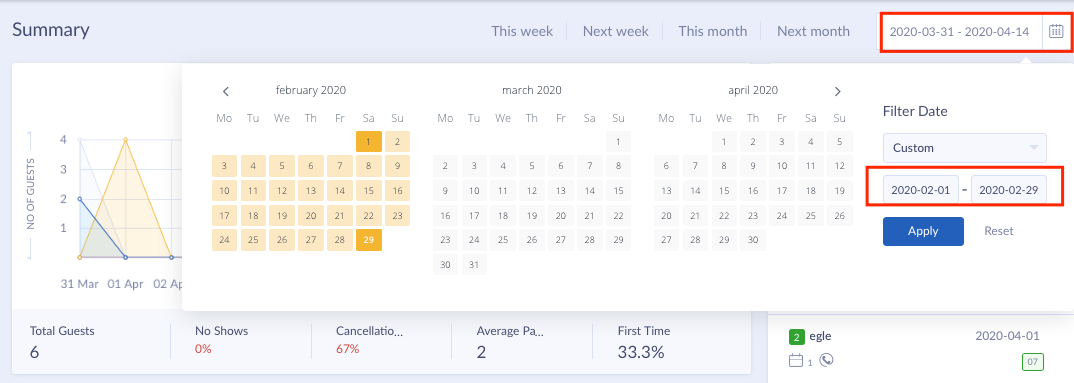1074x383 pixels.
Task: Click the Filter Date label
Action: (914, 111)
